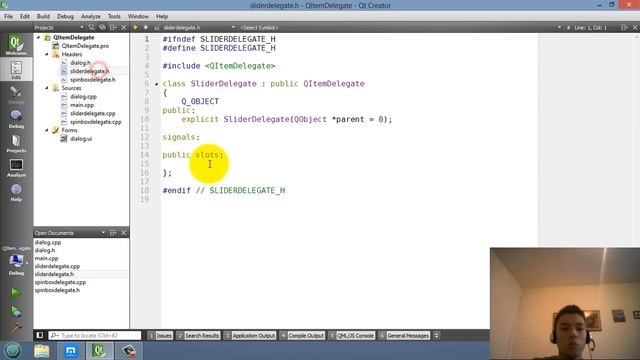
Task: Open File Explorer from taskbar
Action: (x=42, y=351)
